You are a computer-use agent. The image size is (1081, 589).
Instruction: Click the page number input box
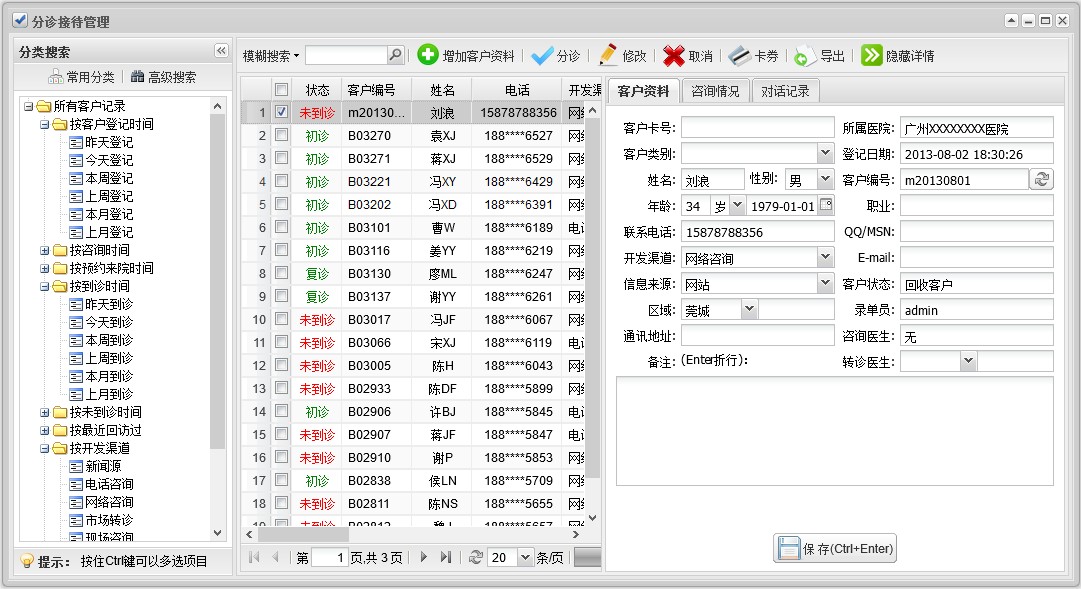(330, 557)
